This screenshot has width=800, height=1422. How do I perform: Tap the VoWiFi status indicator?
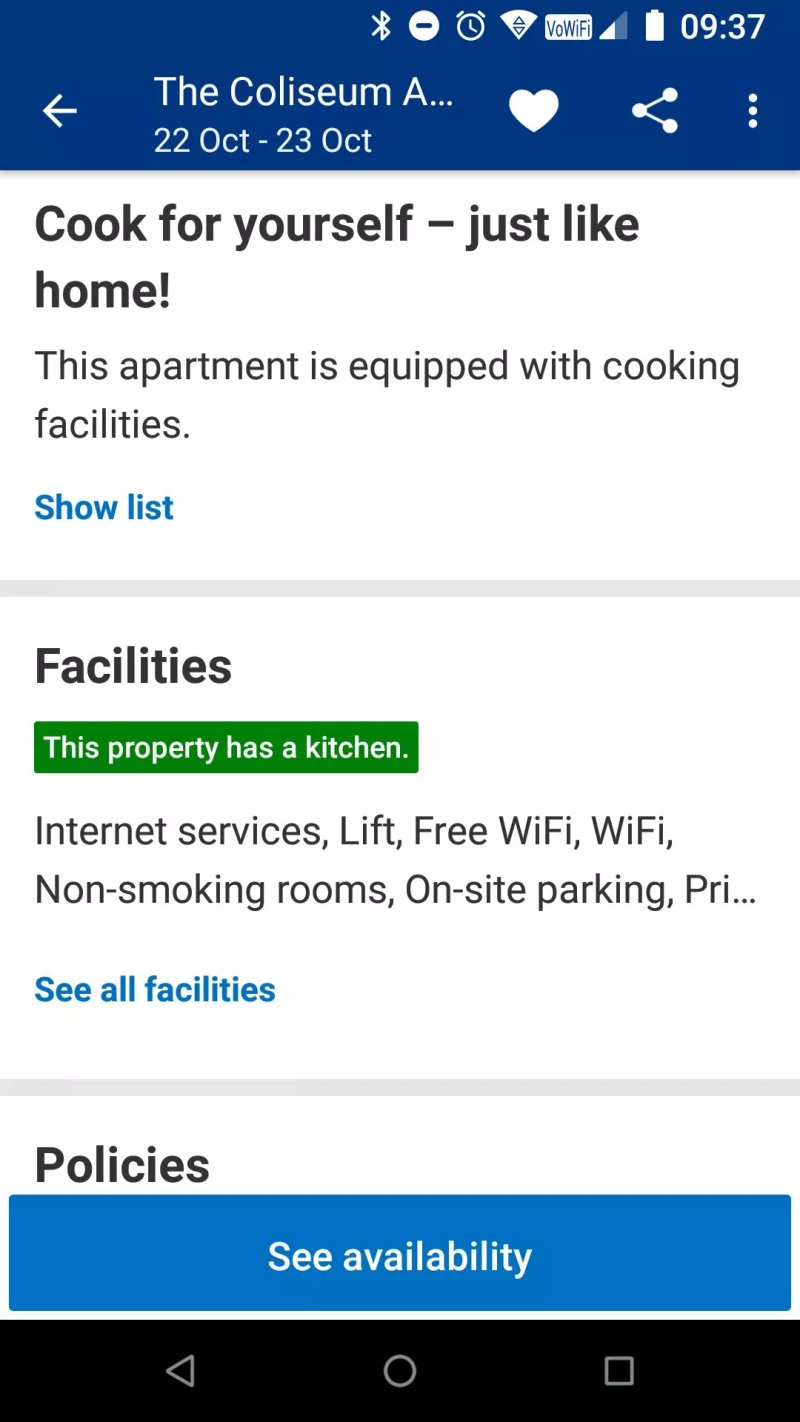[x=567, y=27]
